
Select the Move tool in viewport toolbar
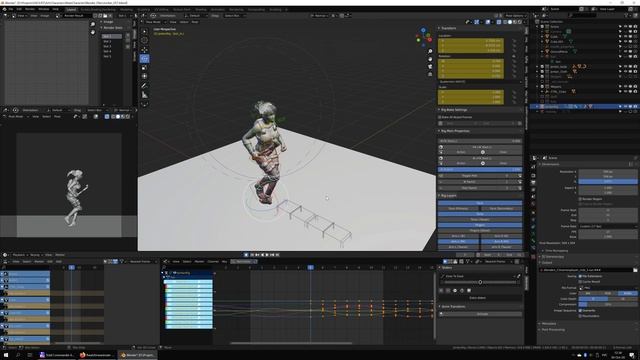tap(144, 50)
